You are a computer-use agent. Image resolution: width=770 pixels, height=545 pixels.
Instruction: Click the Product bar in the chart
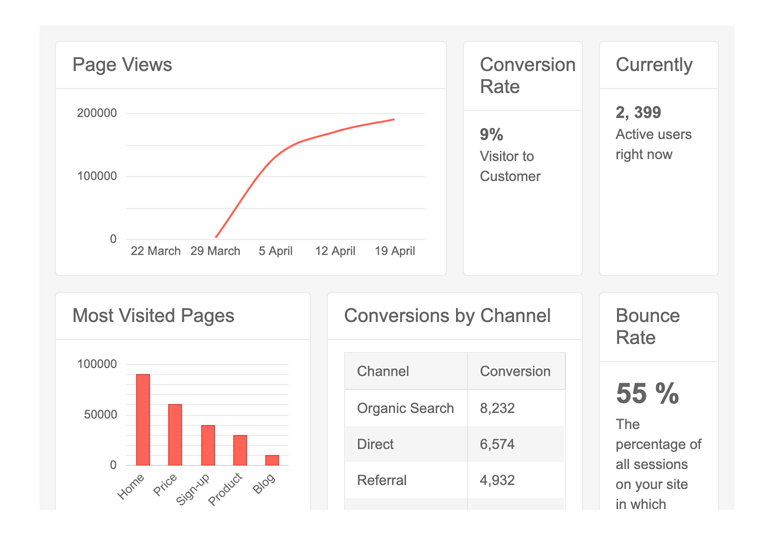(240, 450)
